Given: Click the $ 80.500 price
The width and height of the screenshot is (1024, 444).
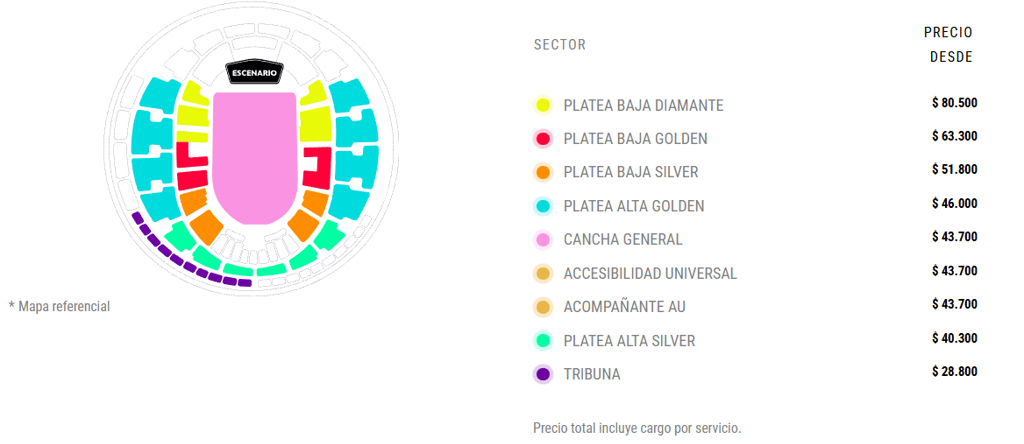Looking at the screenshot, I should coord(954,103).
